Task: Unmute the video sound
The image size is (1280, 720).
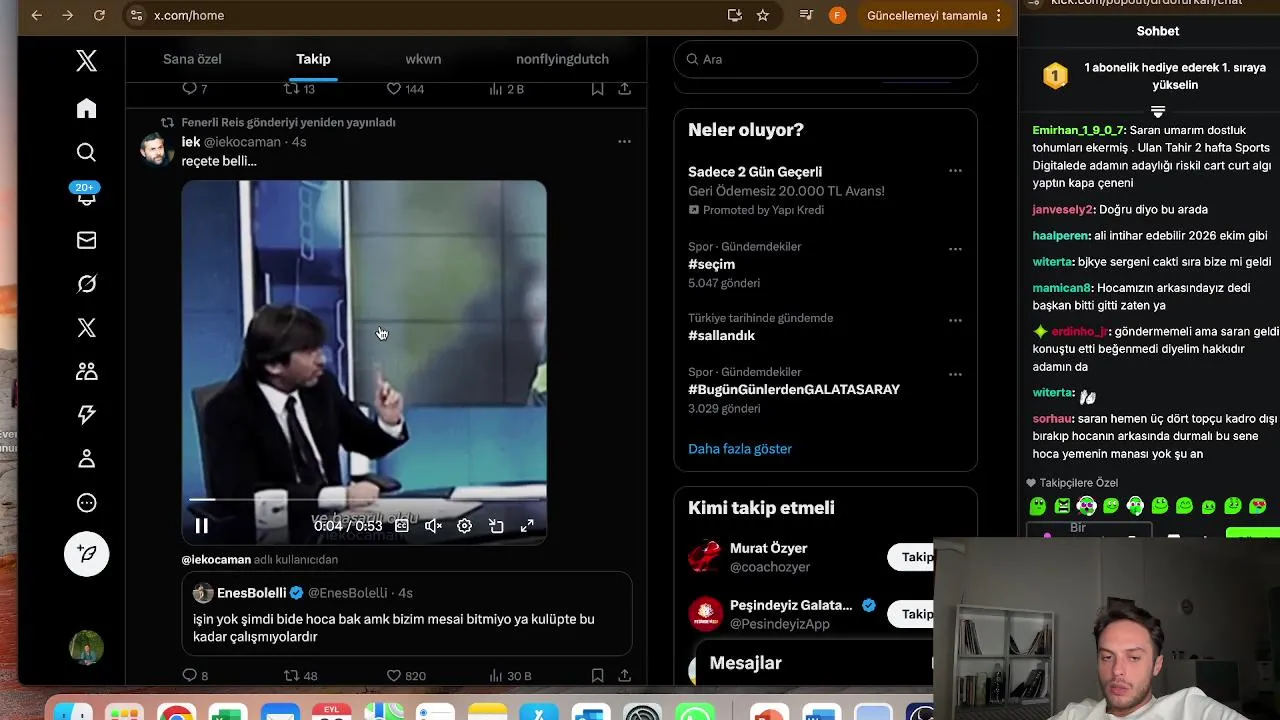Action: [433, 526]
